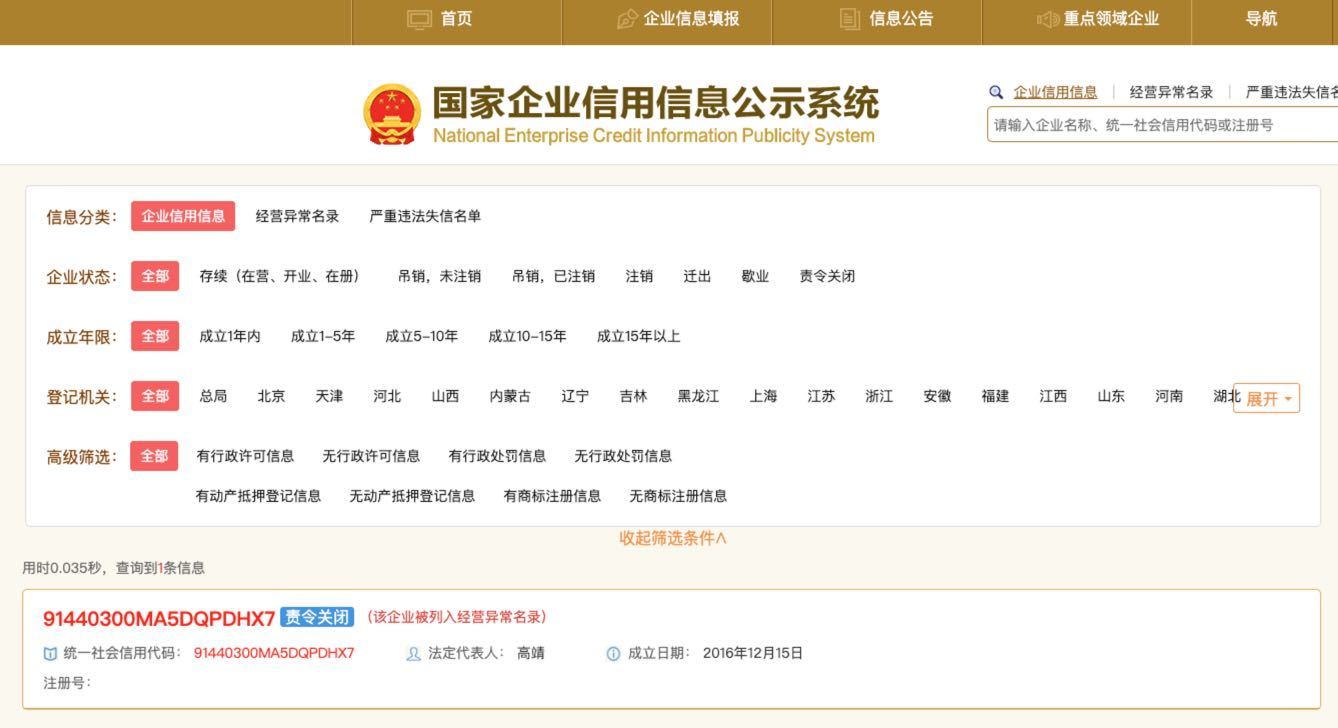Click the person icon beside 法定代表人

[x=414, y=654]
